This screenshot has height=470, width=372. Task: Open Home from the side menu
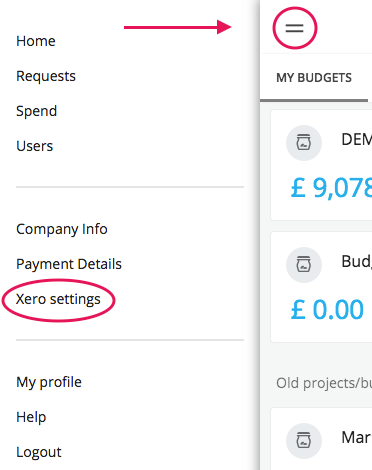coord(36,41)
